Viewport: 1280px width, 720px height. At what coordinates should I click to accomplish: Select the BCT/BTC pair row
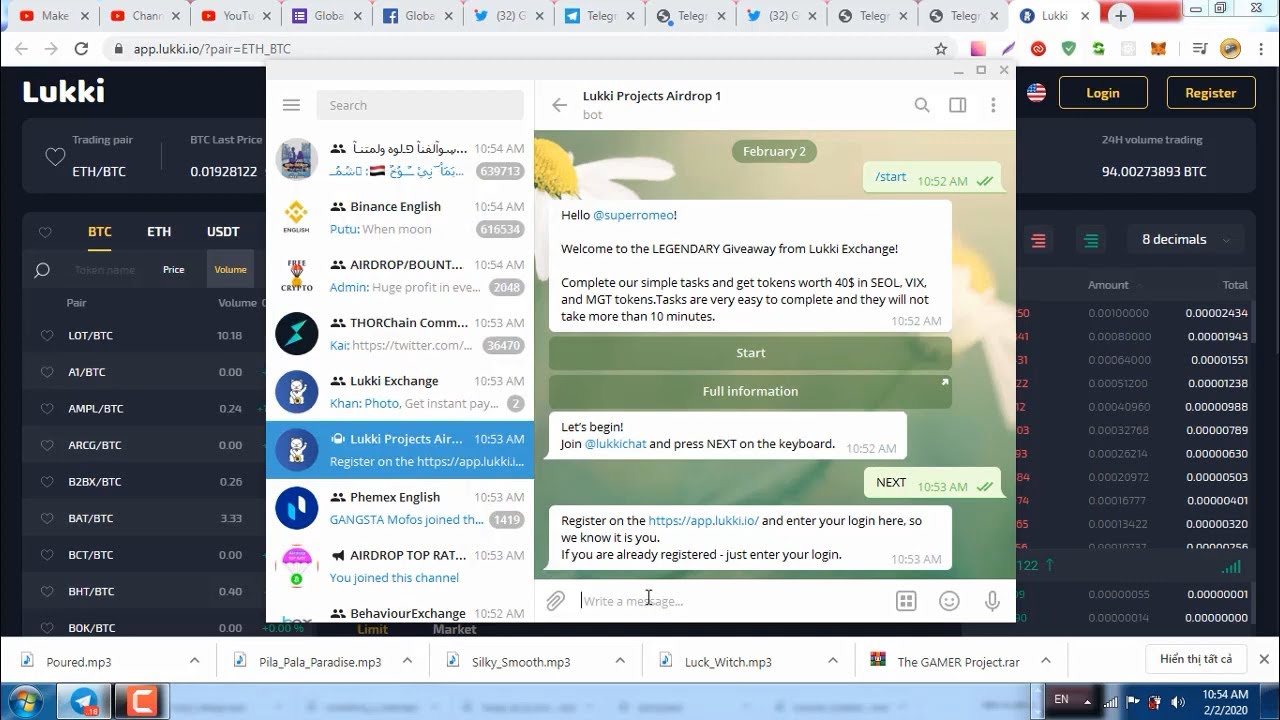pos(145,554)
